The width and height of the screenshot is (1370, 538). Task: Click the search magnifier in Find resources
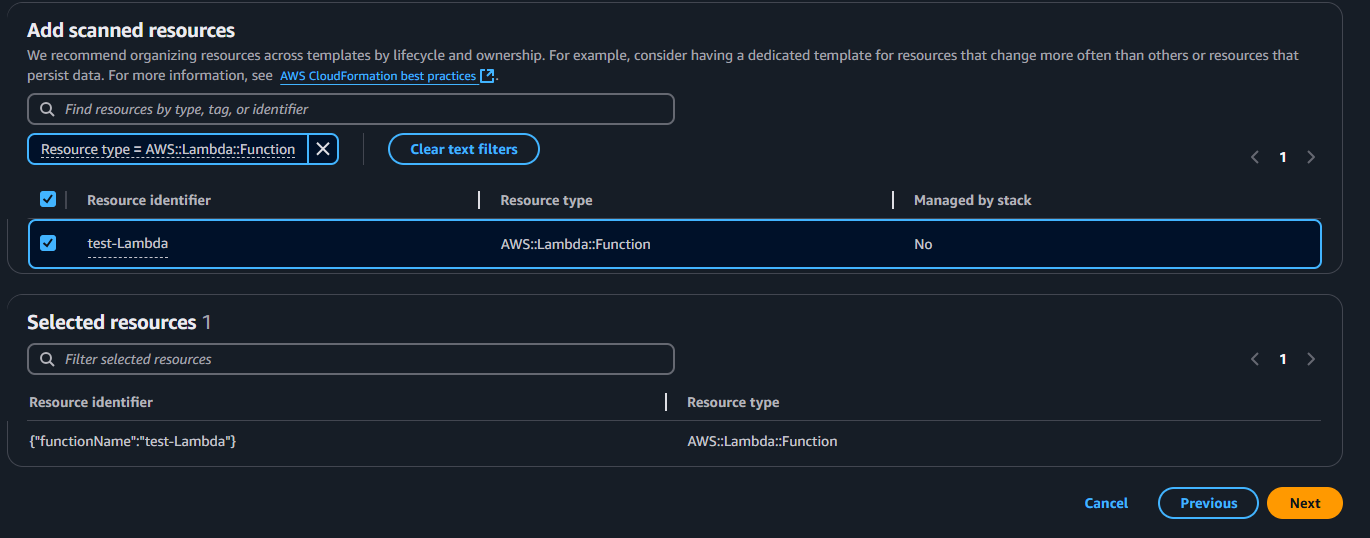(47, 109)
